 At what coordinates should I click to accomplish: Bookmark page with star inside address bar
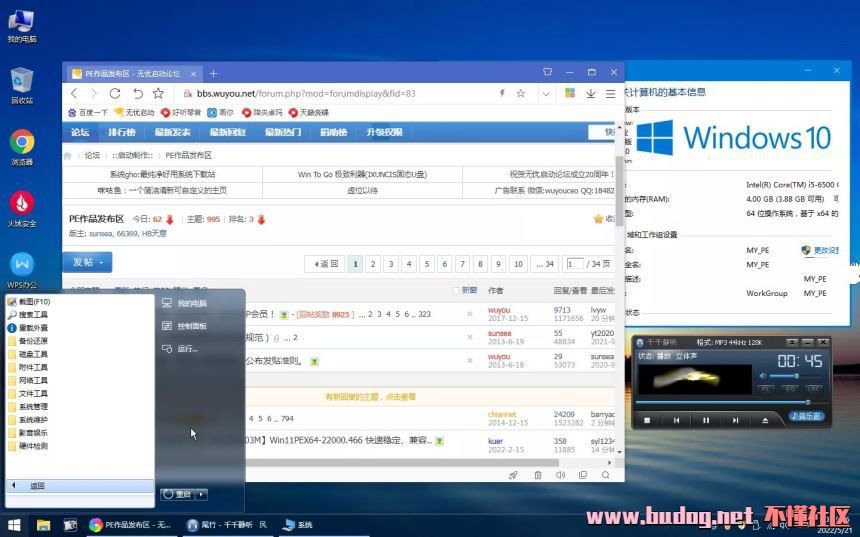pos(520,93)
